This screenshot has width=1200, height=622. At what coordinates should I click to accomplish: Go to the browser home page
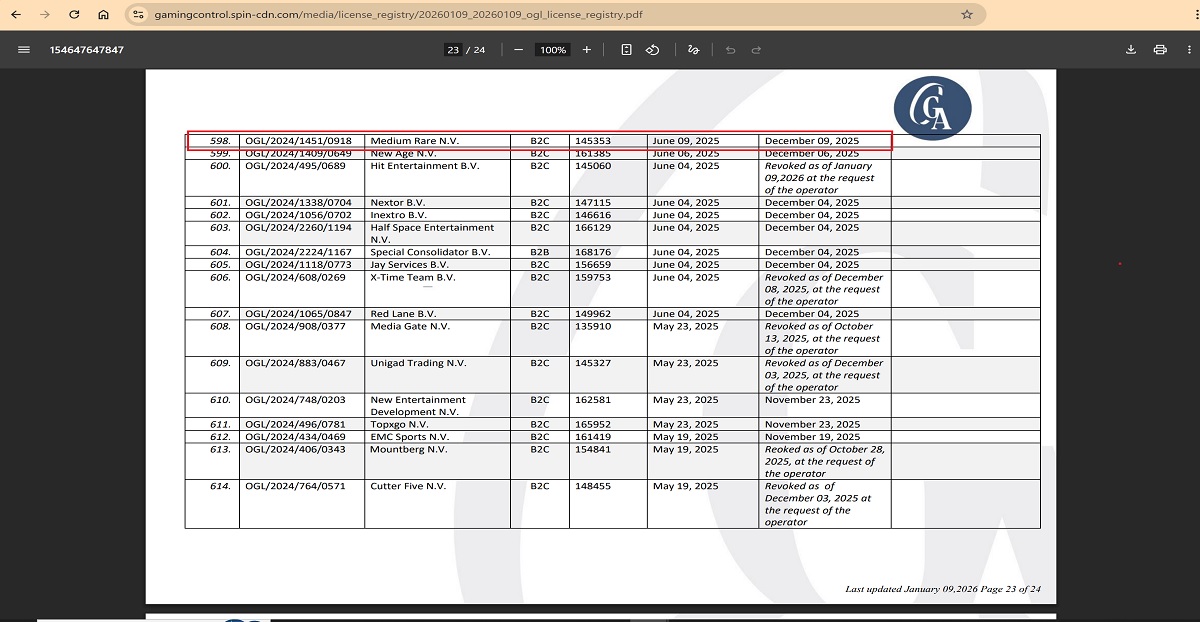pos(104,15)
